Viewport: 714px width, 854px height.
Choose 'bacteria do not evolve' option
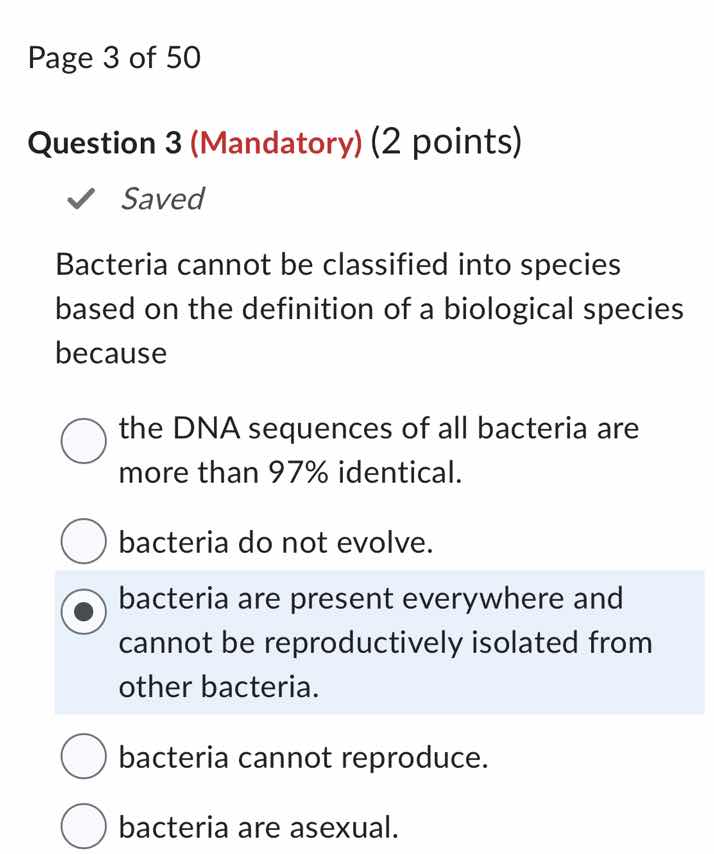(x=83, y=542)
